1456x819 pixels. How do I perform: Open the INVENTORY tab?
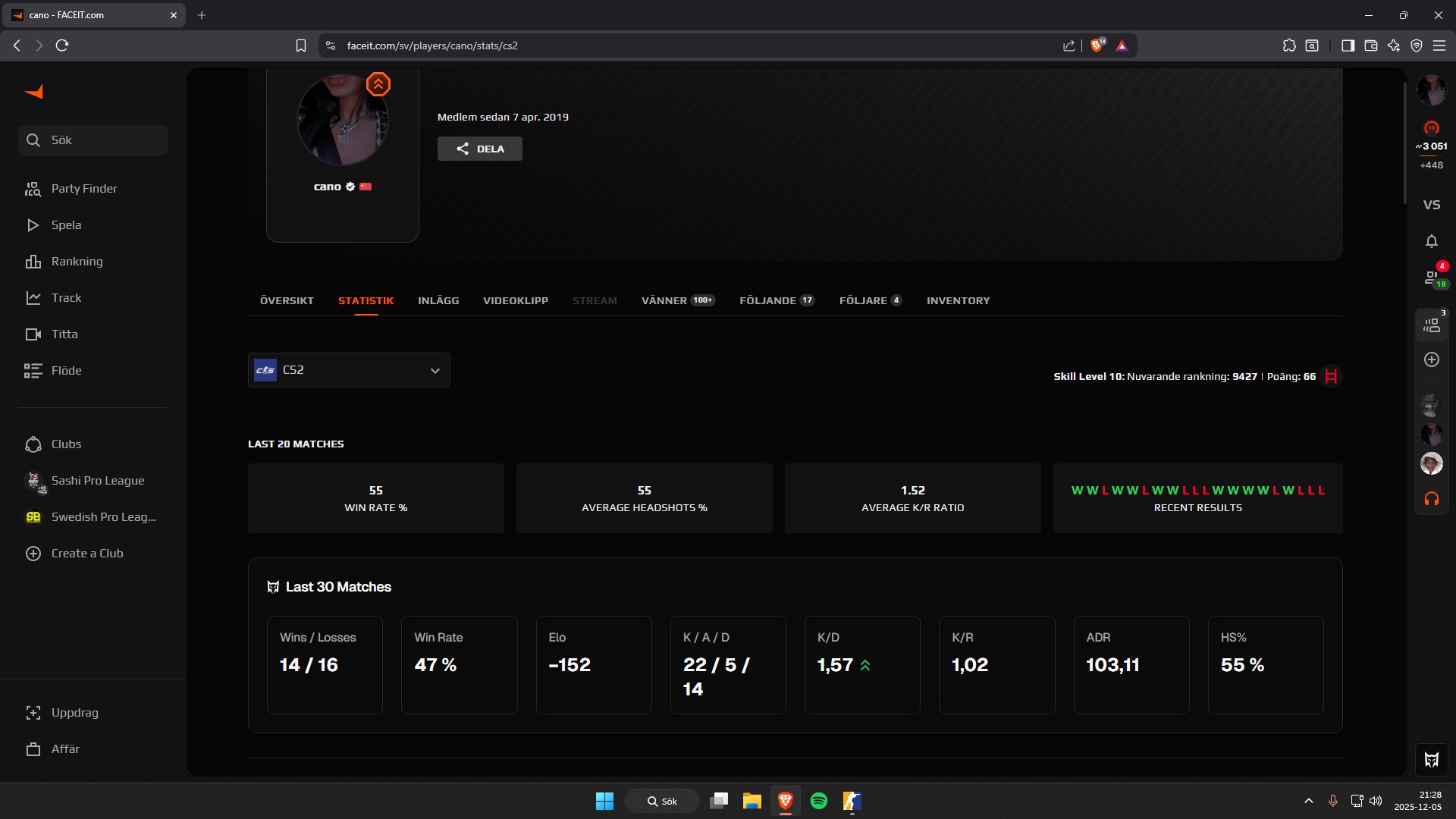tap(958, 301)
